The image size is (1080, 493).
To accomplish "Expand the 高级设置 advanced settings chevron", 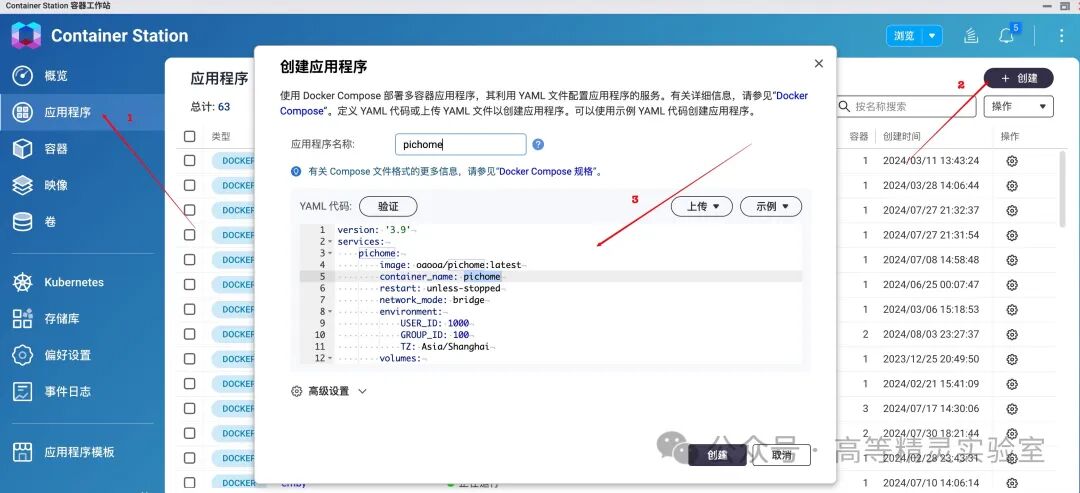I will (362, 391).
